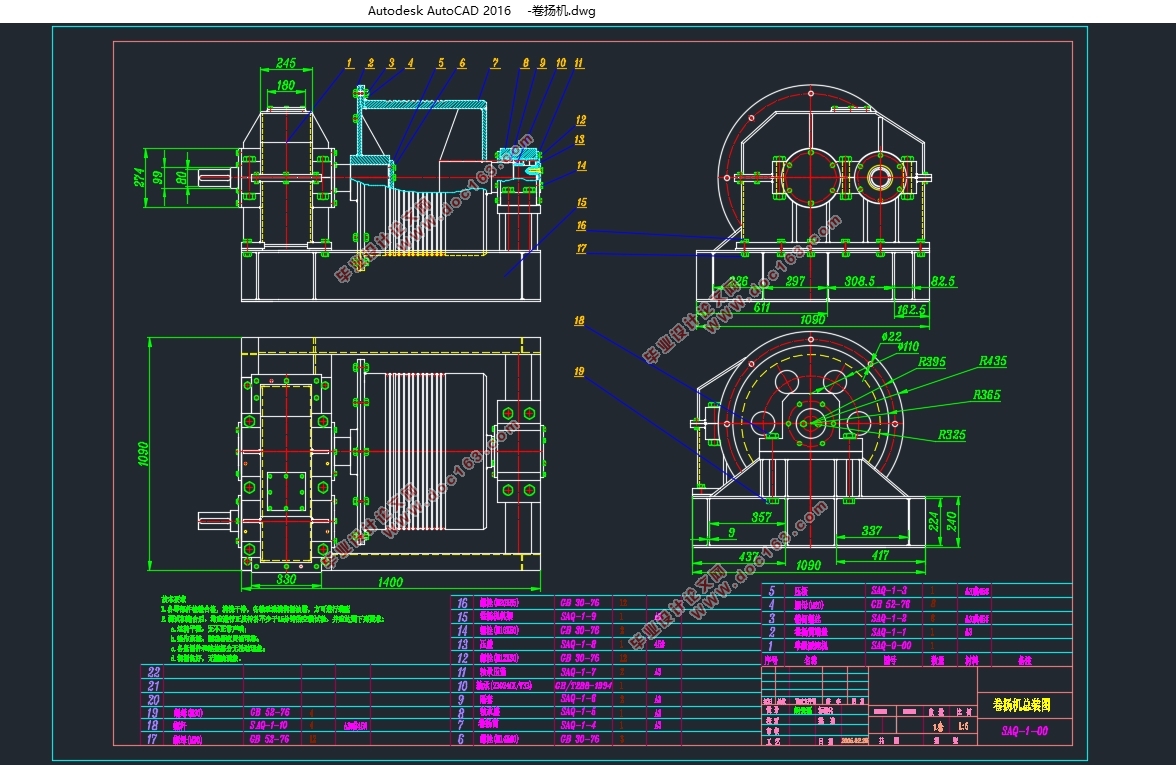Screen dimensions: 1176x765
Task: Pick the R365 radius annotation
Action: (987, 394)
